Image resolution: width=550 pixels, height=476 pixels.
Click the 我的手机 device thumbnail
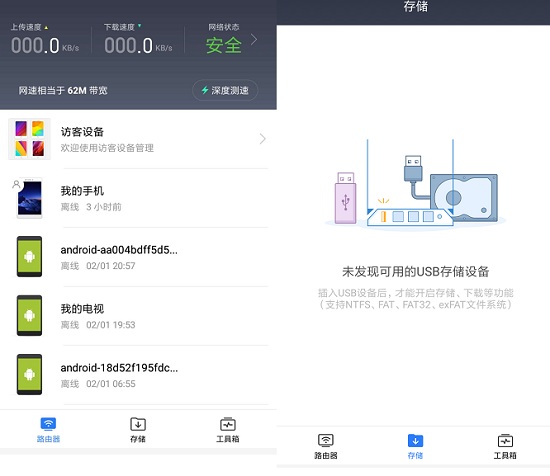click(x=29, y=198)
